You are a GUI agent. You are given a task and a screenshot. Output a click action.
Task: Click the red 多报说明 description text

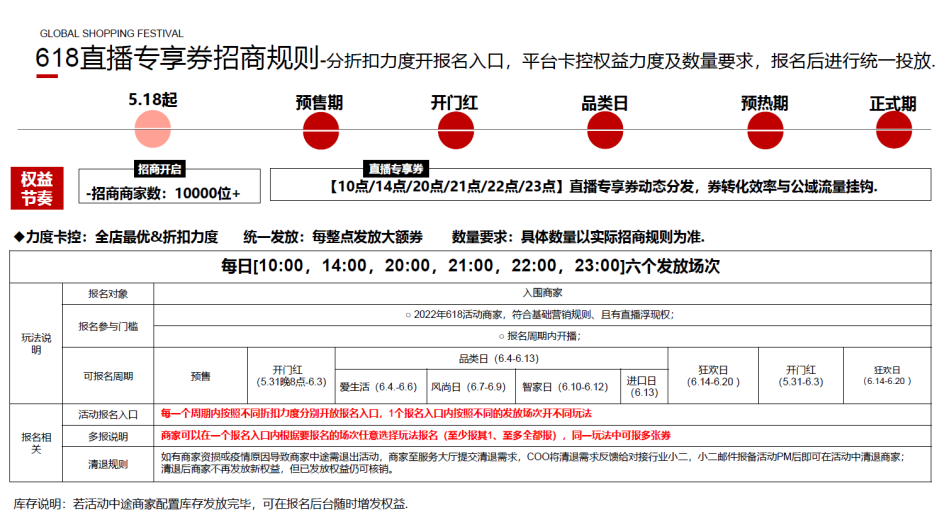click(x=416, y=436)
